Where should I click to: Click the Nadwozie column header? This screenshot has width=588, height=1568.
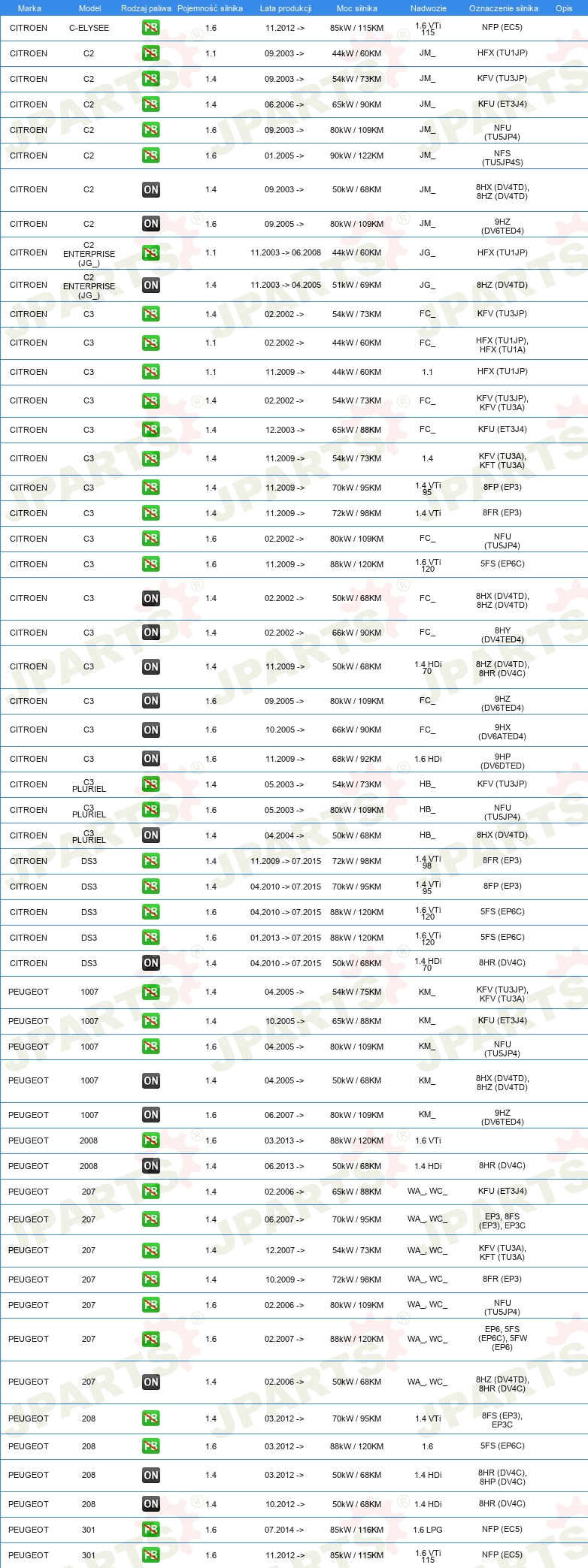(429, 8)
